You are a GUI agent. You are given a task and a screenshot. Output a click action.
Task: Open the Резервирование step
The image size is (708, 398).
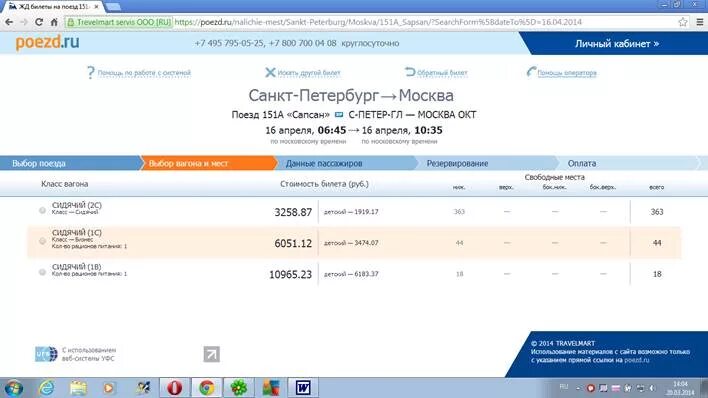point(487,164)
